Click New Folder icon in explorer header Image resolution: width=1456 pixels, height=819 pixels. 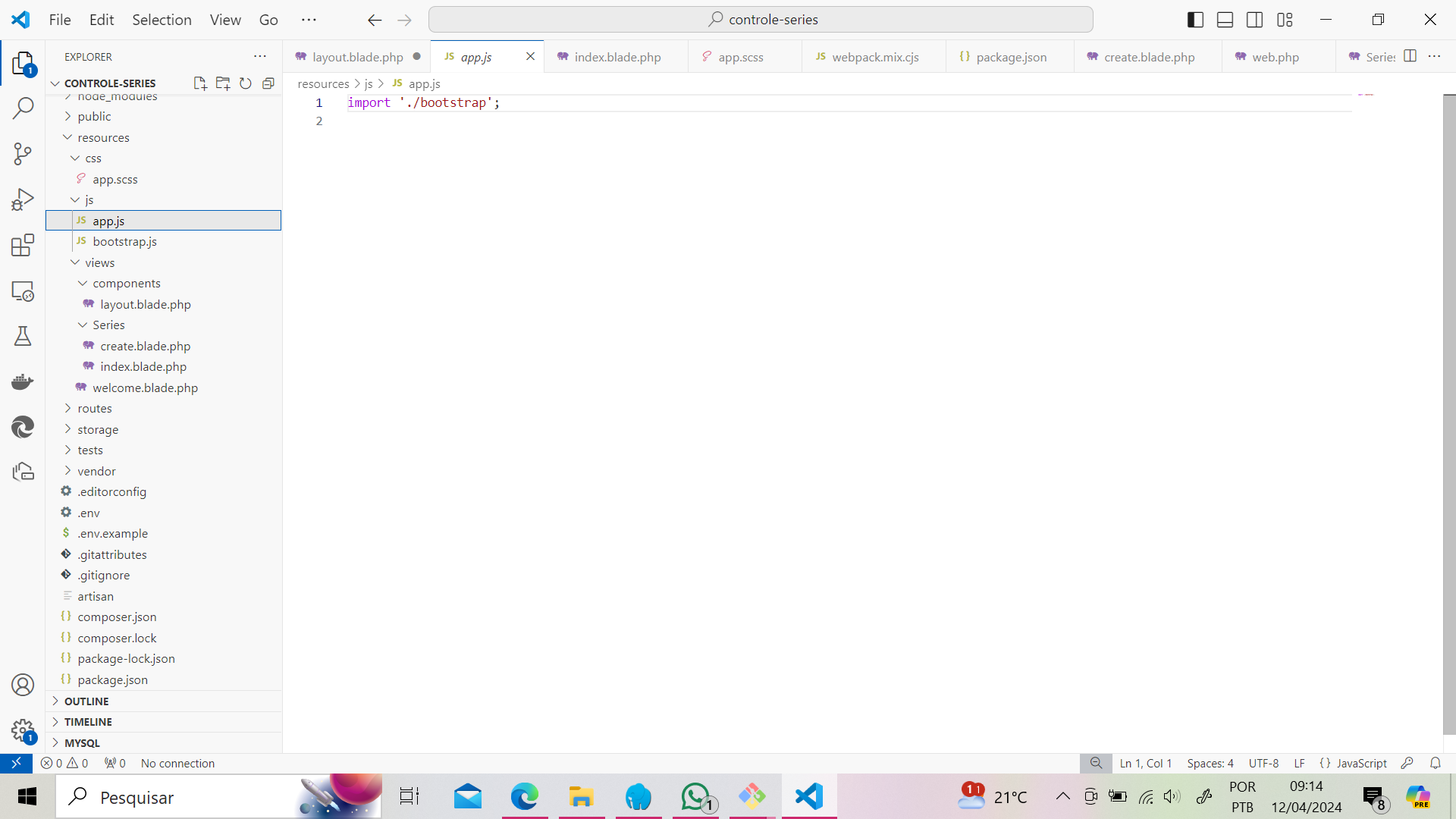coord(222,83)
